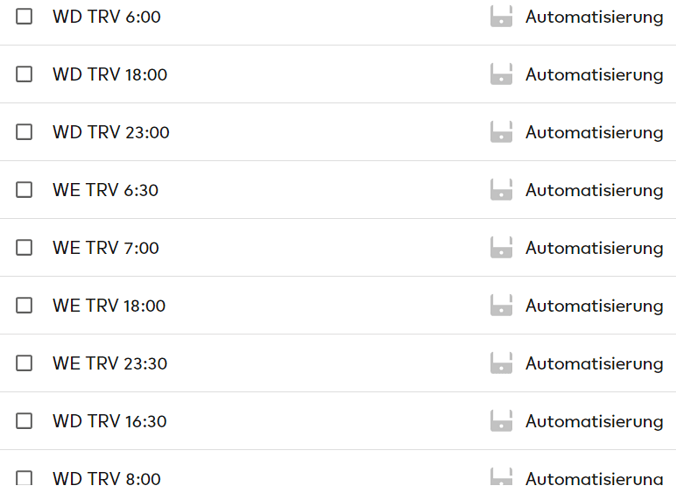Click the automation icon for WD TRV 23:00

click(x=501, y=132)
